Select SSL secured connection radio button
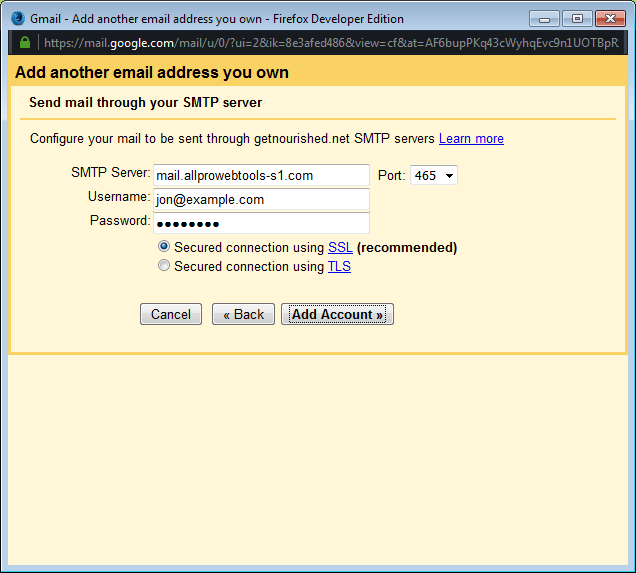 [164, 246]
